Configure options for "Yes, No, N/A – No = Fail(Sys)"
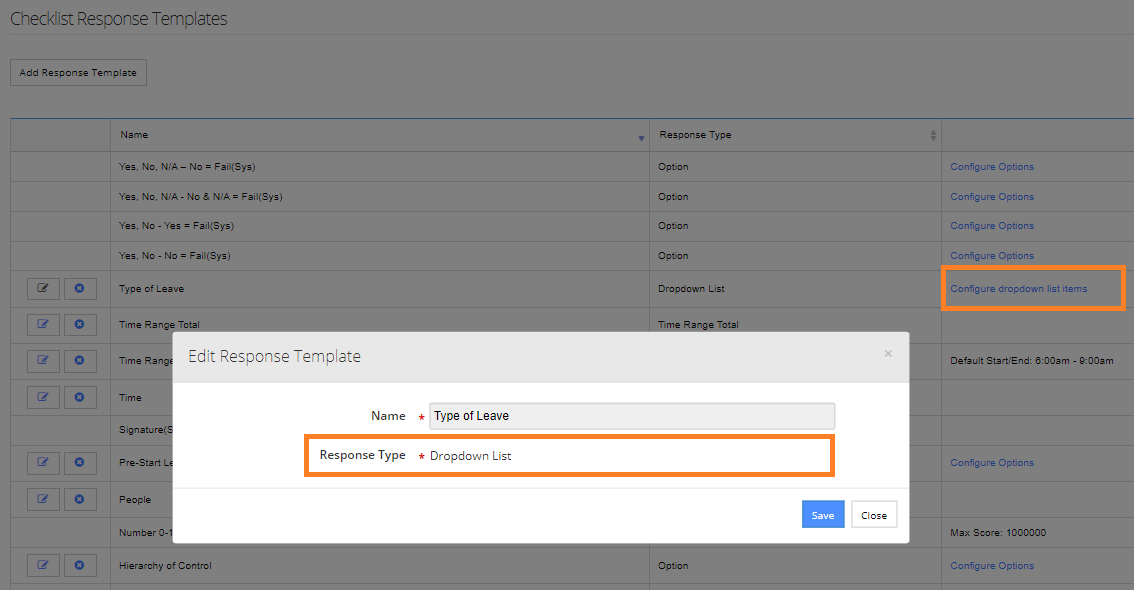This screenshot has width=1134, height=590. click(992, 166)
